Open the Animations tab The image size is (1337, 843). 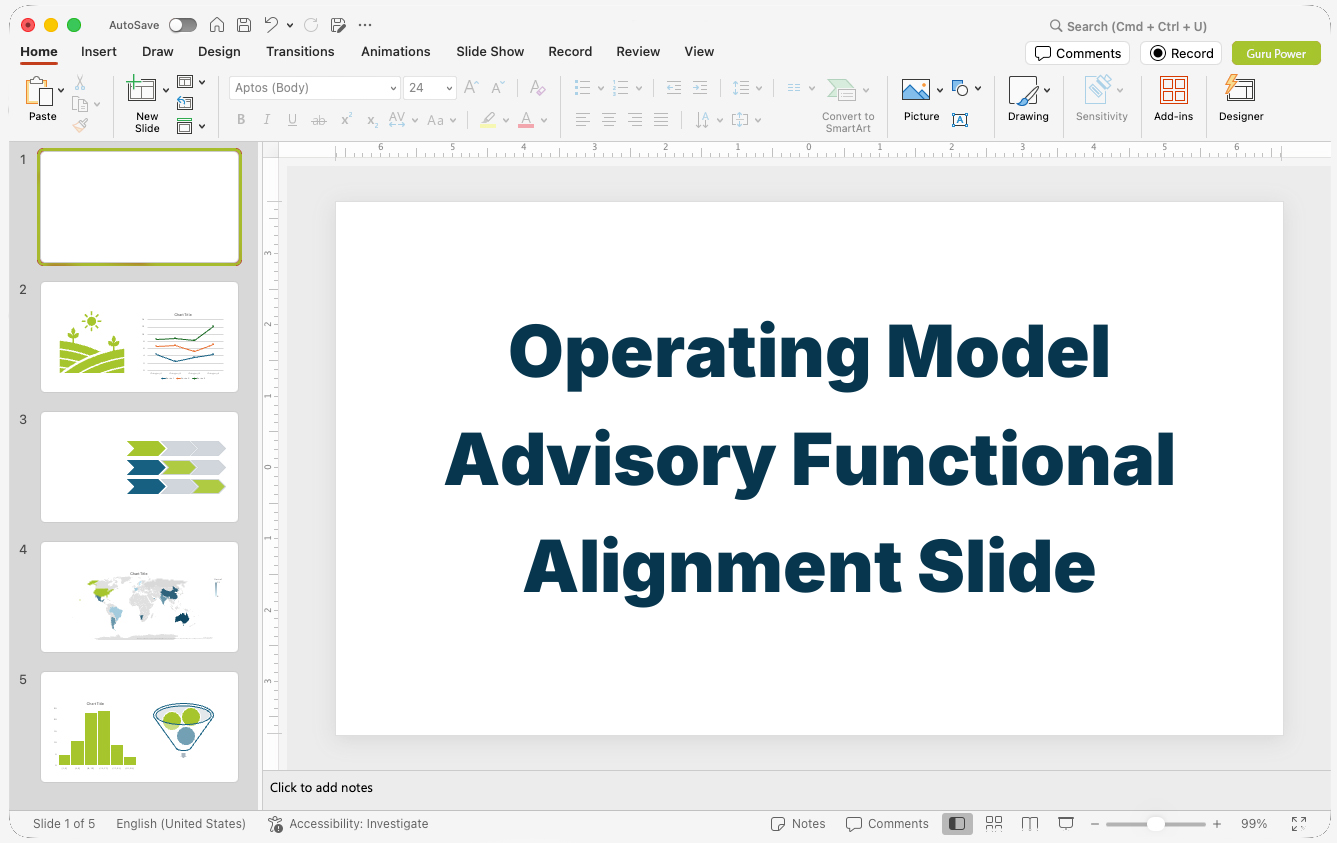(396, 52)
